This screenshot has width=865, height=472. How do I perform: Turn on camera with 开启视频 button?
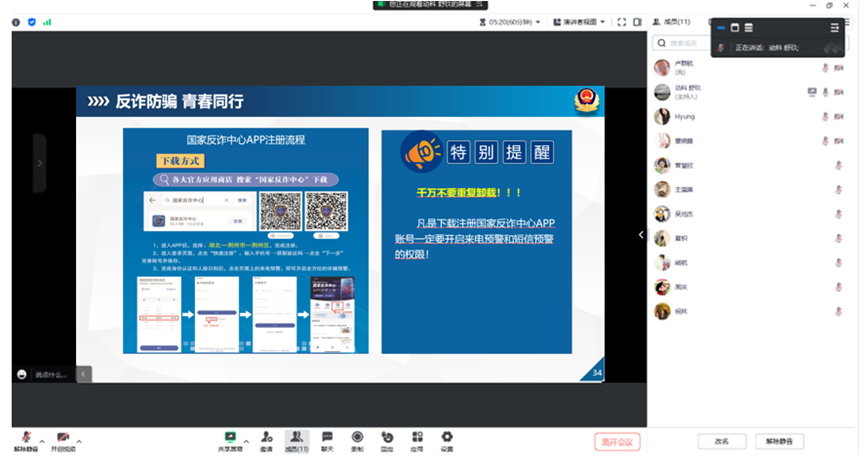62,437
